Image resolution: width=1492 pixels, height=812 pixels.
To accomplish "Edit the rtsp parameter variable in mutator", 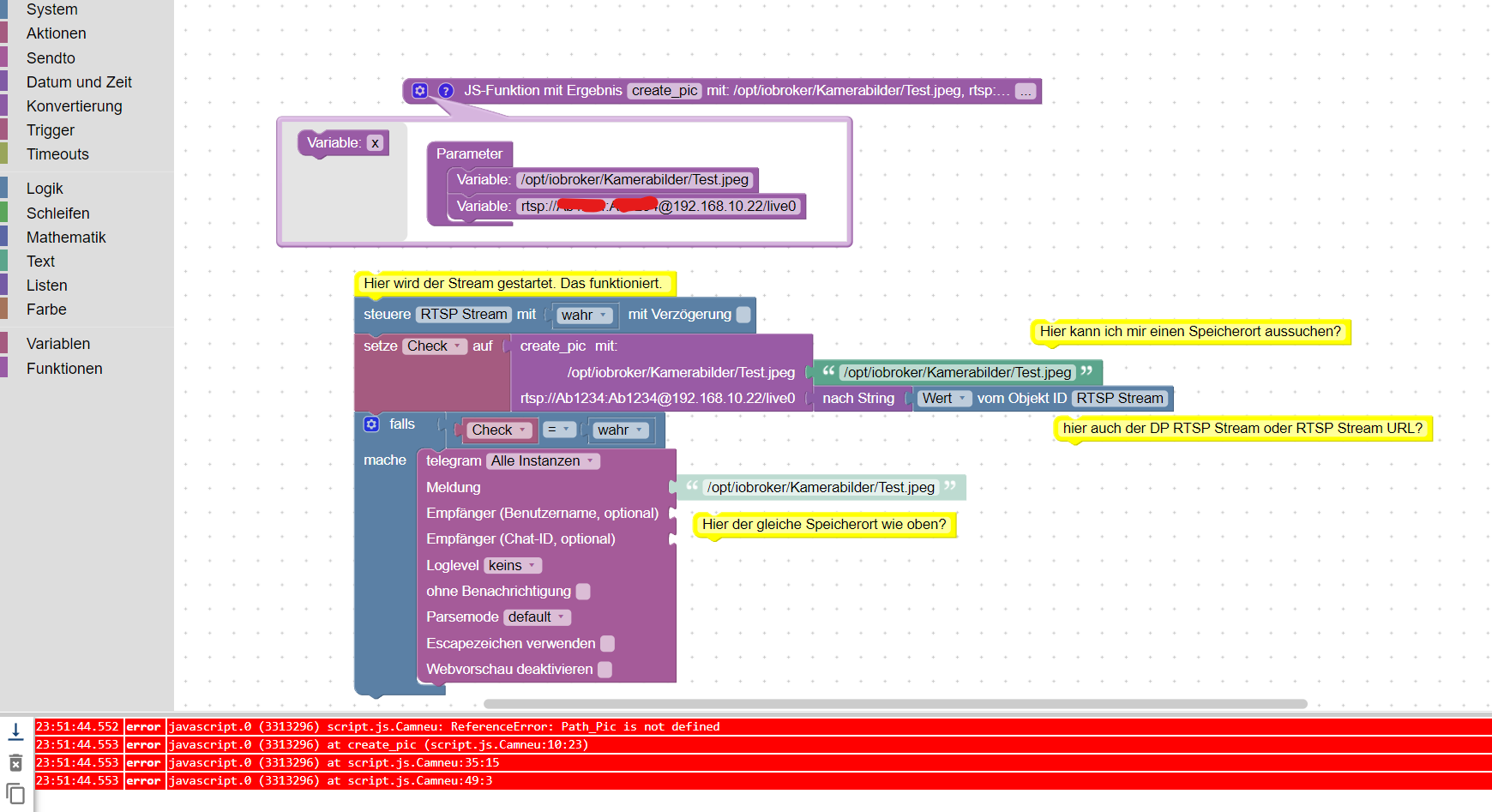I will (659, 207).
